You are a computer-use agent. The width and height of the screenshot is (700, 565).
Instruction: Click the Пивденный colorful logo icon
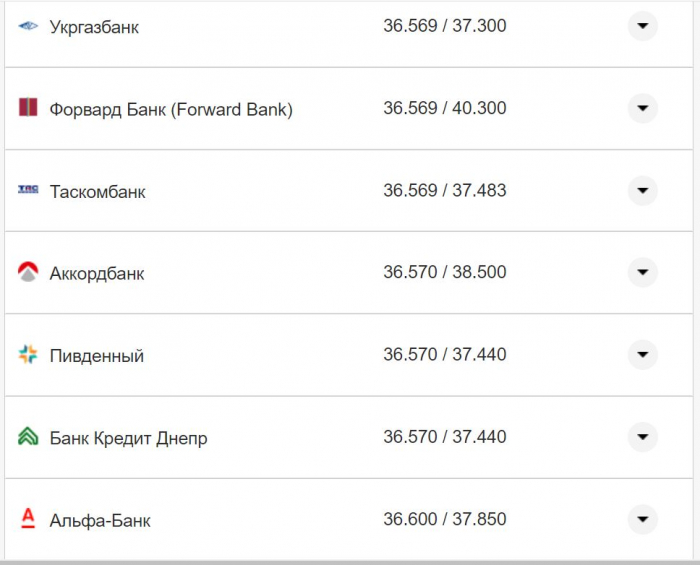point(28,354)
